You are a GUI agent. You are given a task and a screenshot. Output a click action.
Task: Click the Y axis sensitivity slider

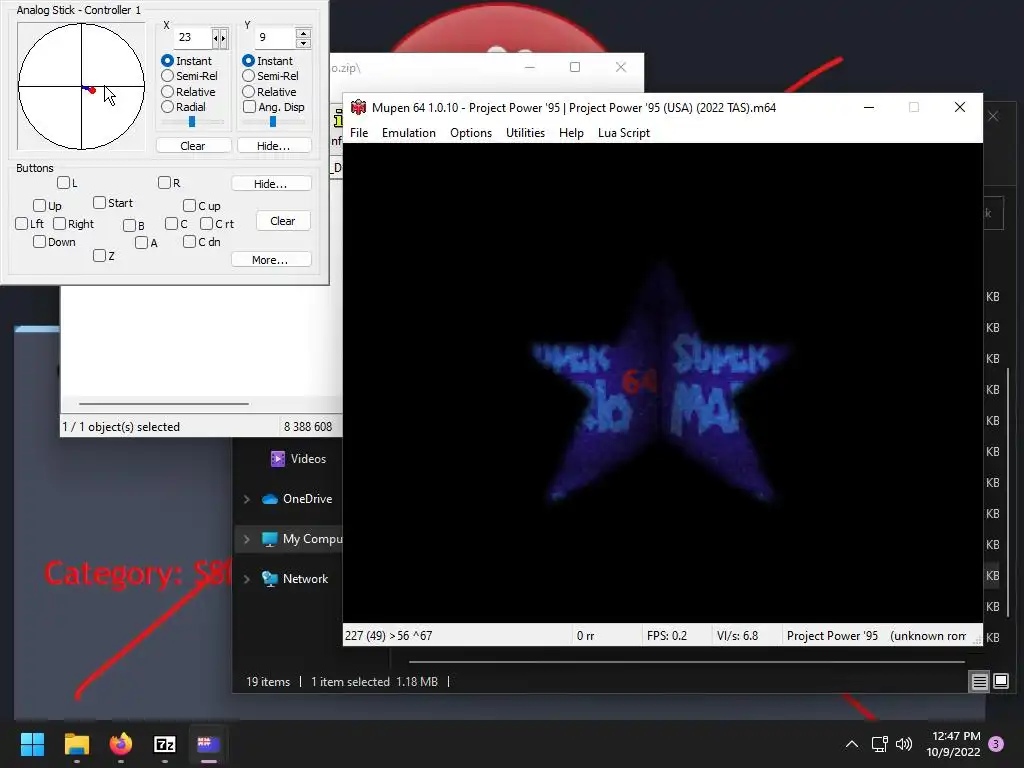(273, 121)
